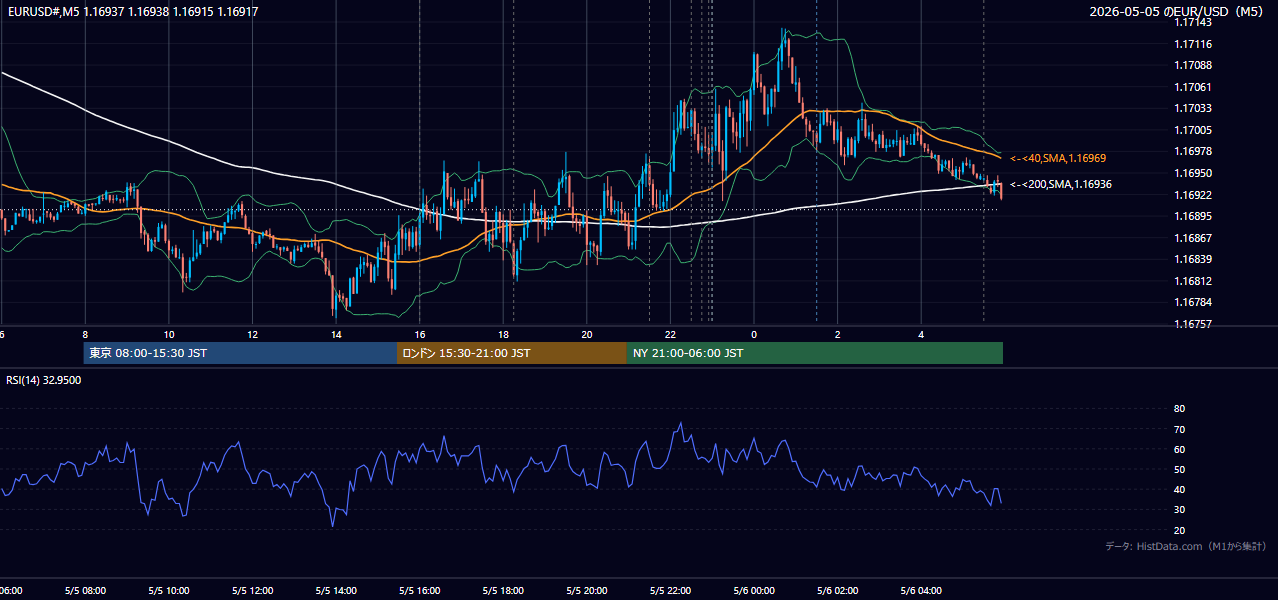Click hour 8 tick under price chart

point(85,335)
